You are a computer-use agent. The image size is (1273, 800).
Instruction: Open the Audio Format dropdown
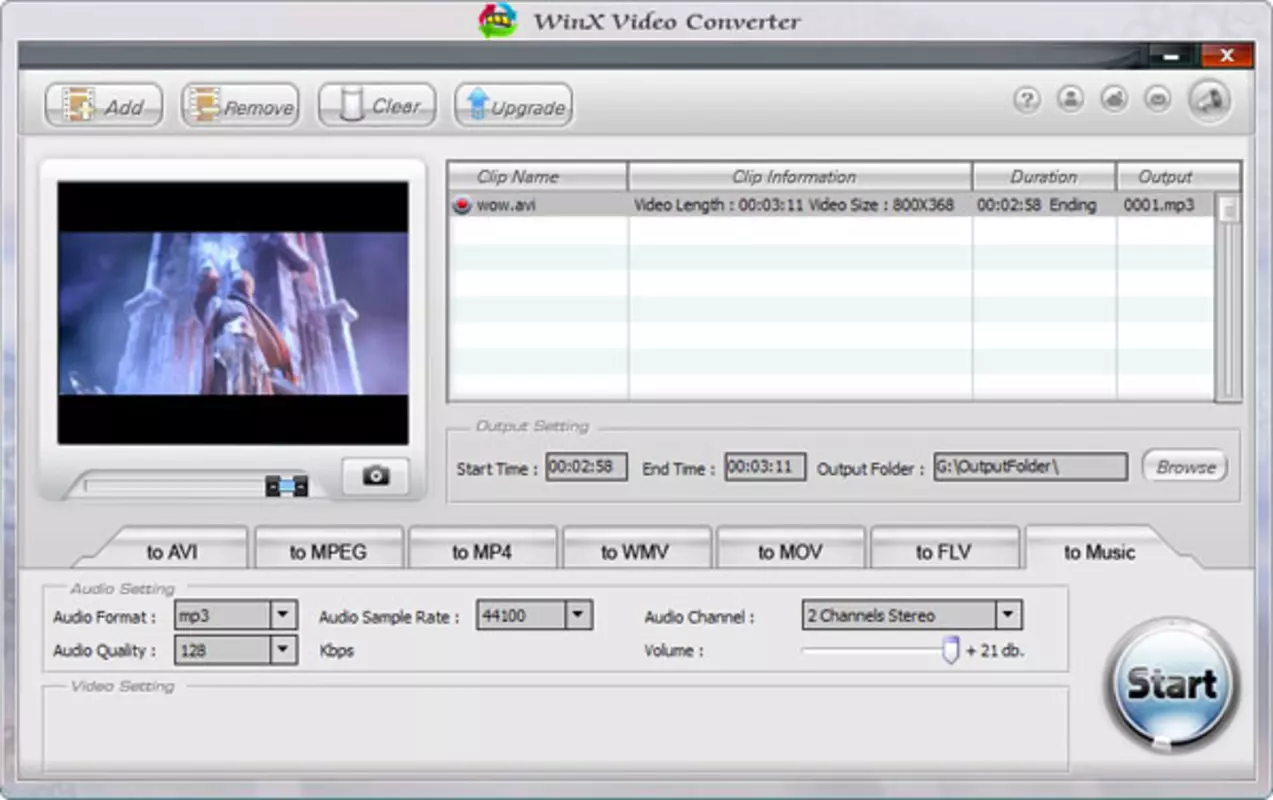pyautogui.click(x=236, y=616)
